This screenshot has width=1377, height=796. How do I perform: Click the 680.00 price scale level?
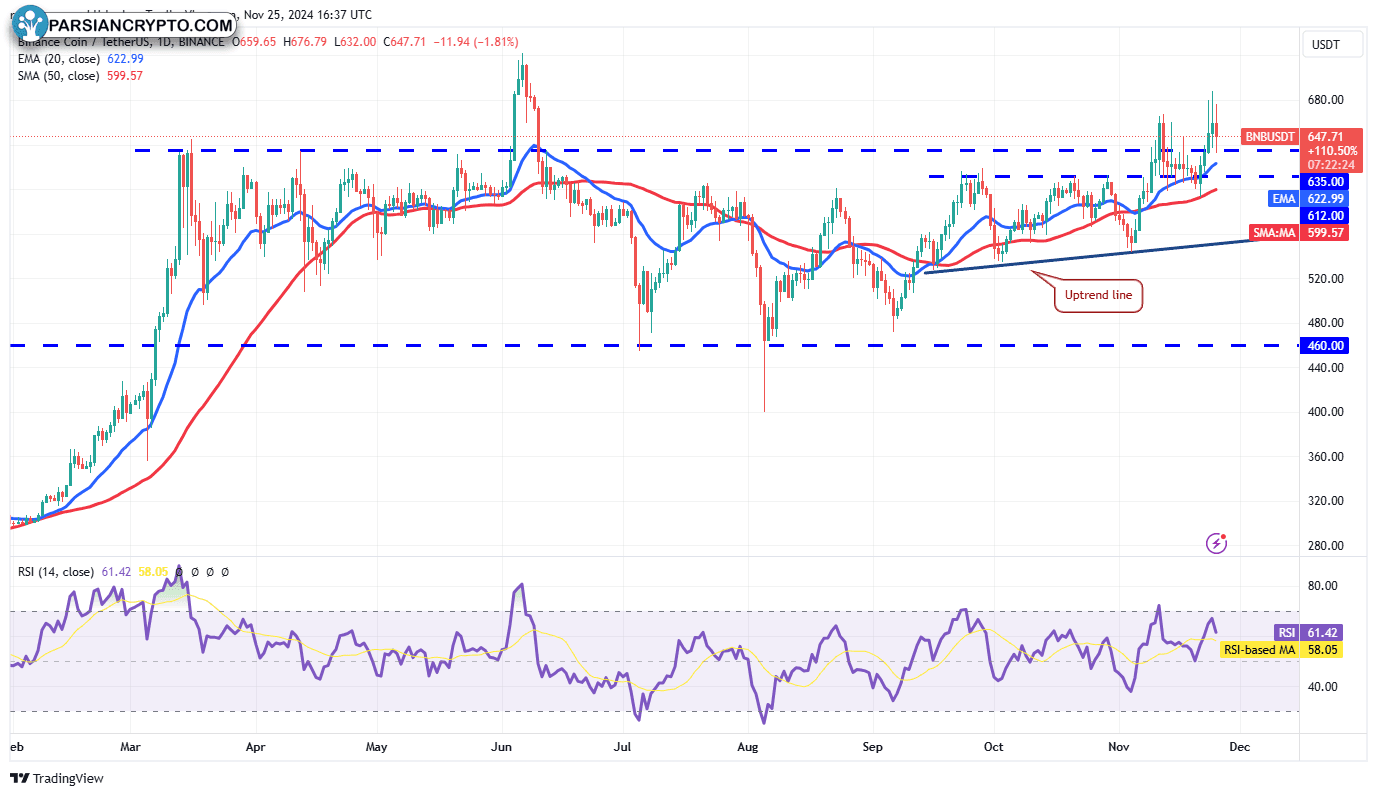tap(1324, 100)
